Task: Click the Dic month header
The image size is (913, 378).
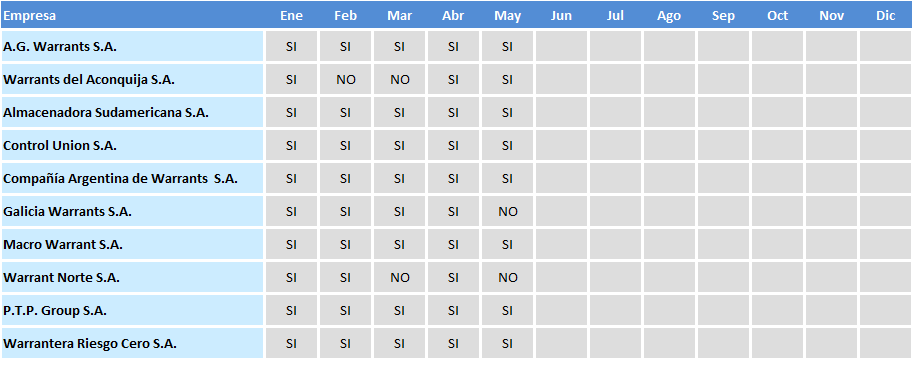Action: 886,16
